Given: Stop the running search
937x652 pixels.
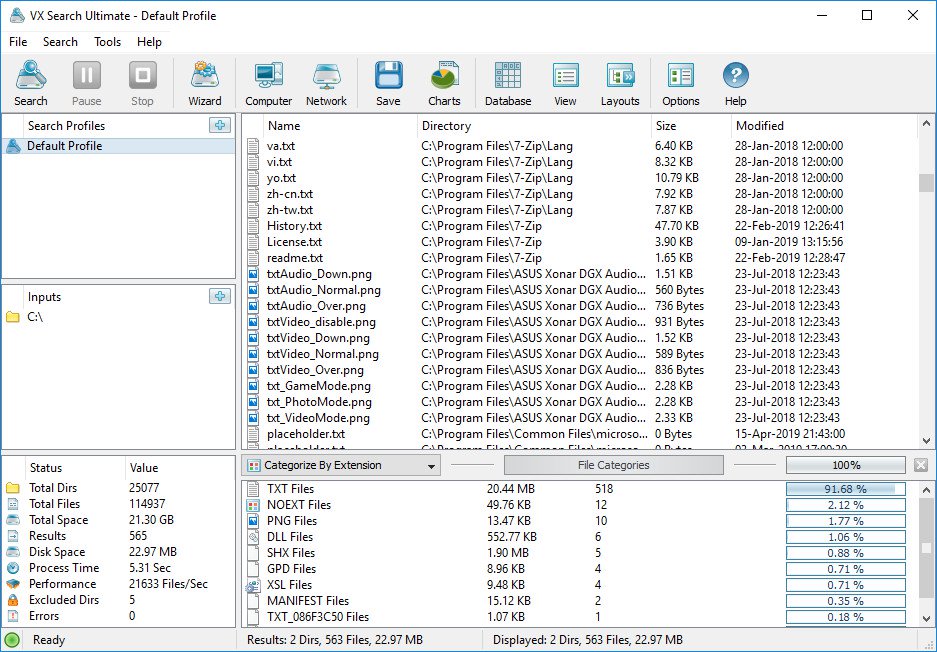Looking at the screenshot, I should pos(141,83).
